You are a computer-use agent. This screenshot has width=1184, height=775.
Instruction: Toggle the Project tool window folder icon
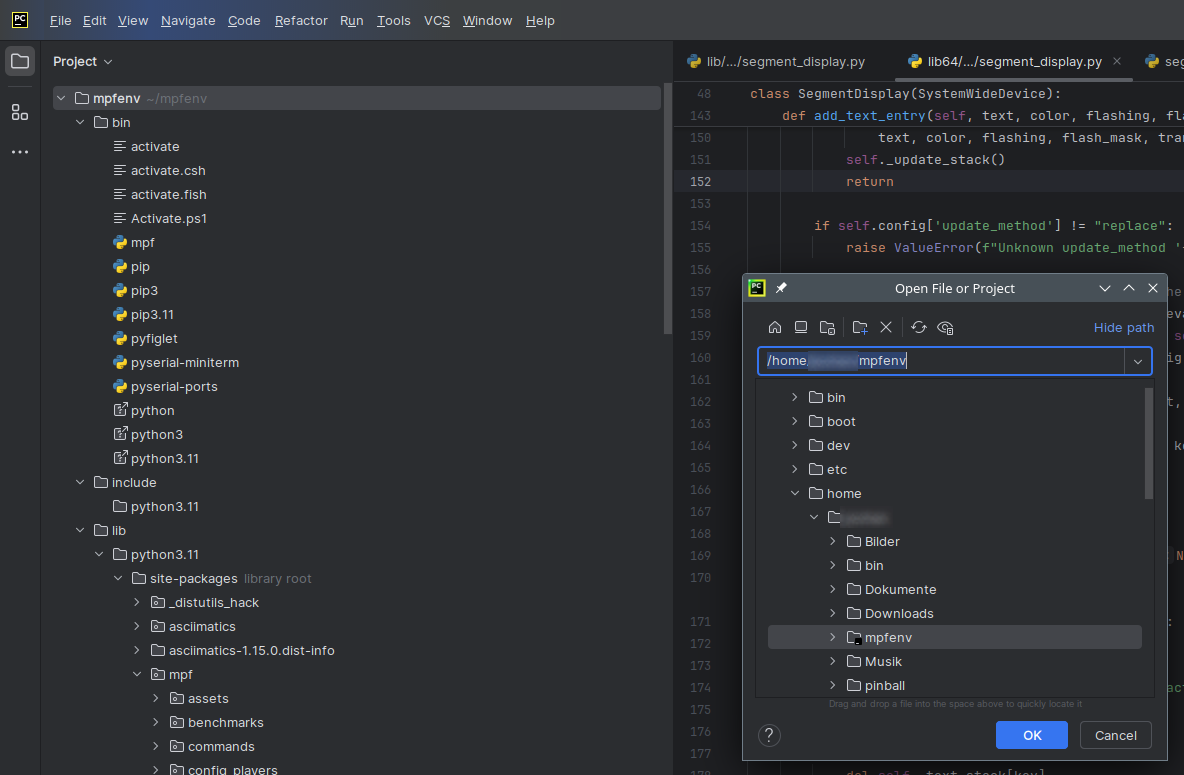tap(20, 61)
